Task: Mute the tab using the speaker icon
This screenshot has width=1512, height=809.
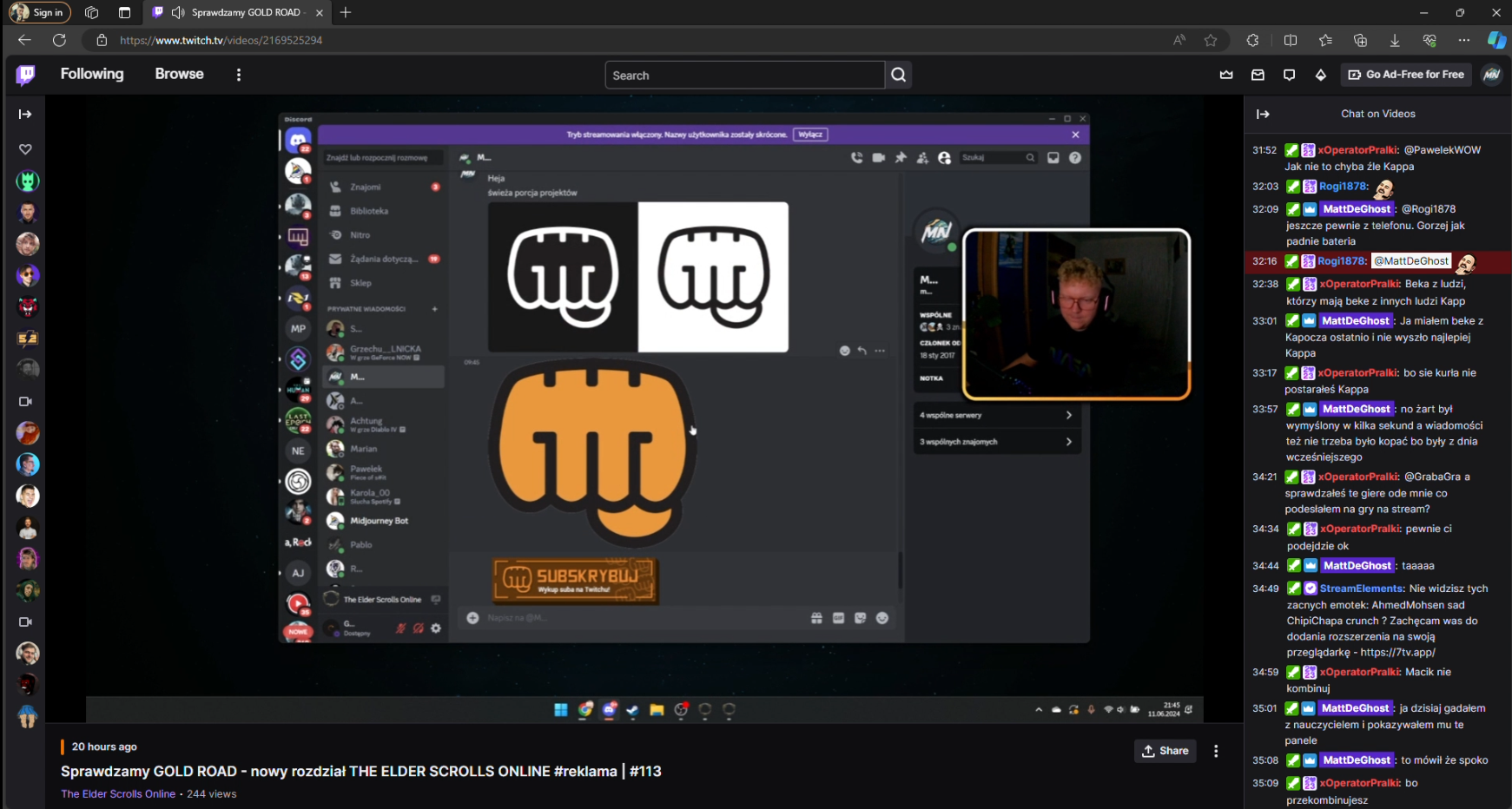Action: point(177,12)
